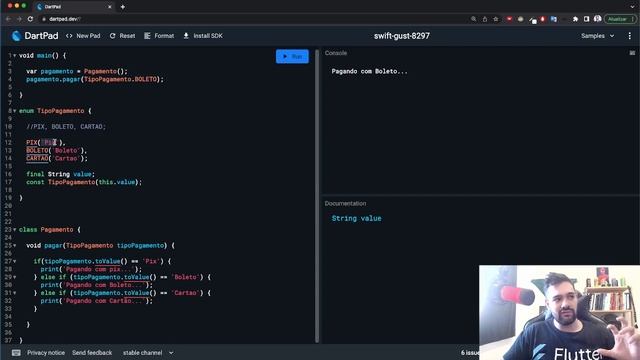
Task: Select the DartPad browser tab
Action: (73, 7)
